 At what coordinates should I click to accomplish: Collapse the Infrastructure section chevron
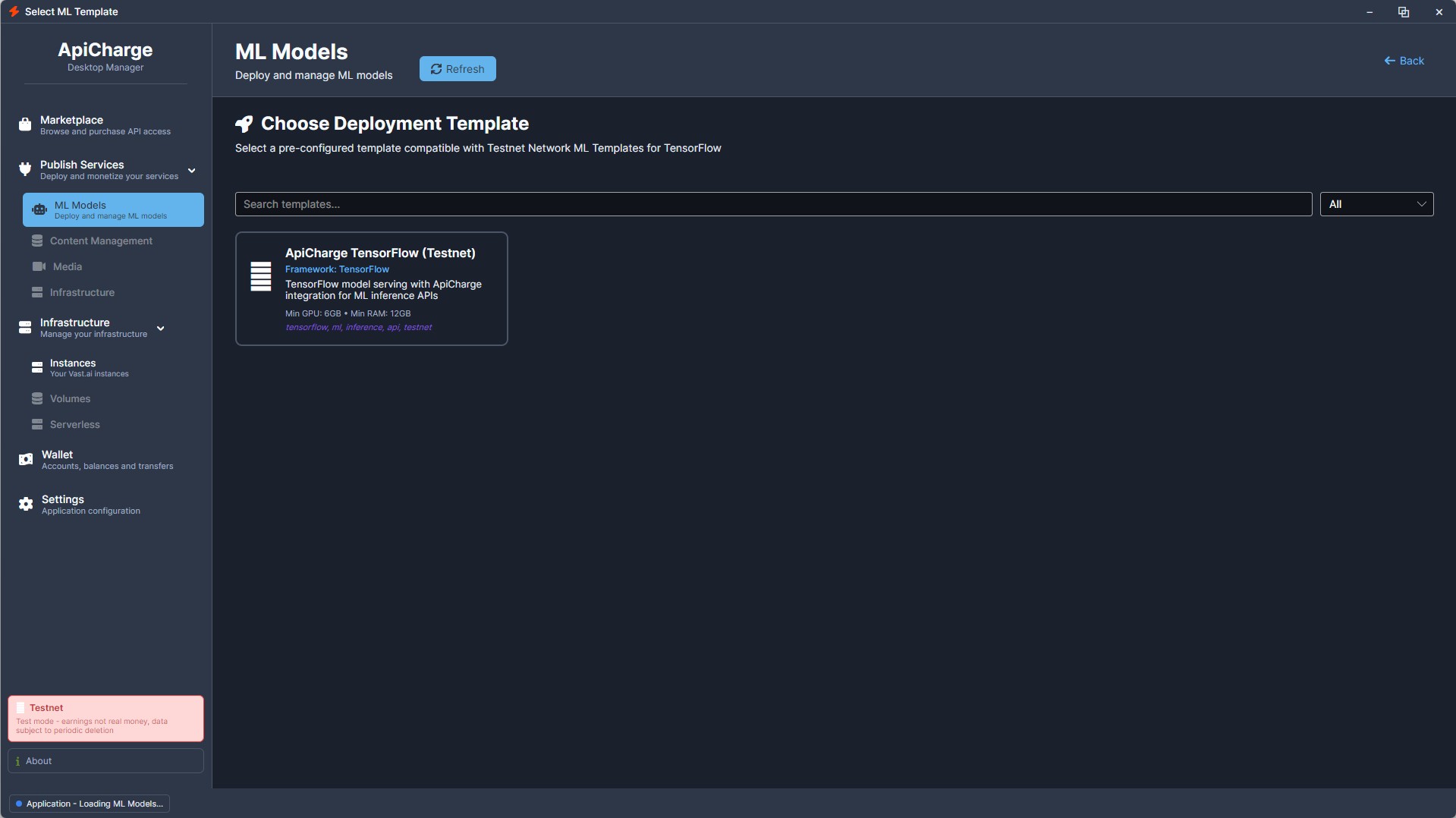pos(161,329)
